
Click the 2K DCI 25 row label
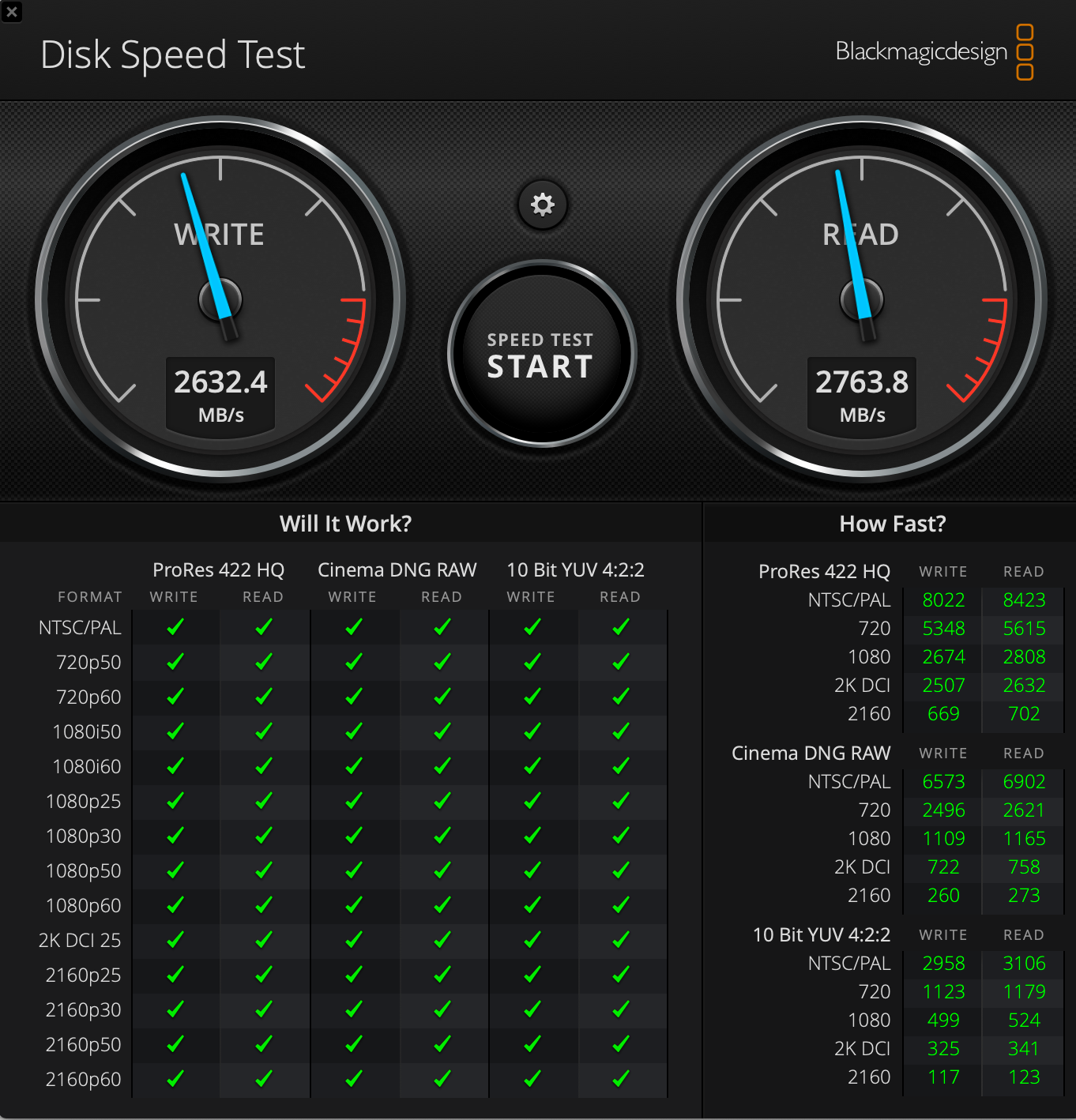(80, 940)
